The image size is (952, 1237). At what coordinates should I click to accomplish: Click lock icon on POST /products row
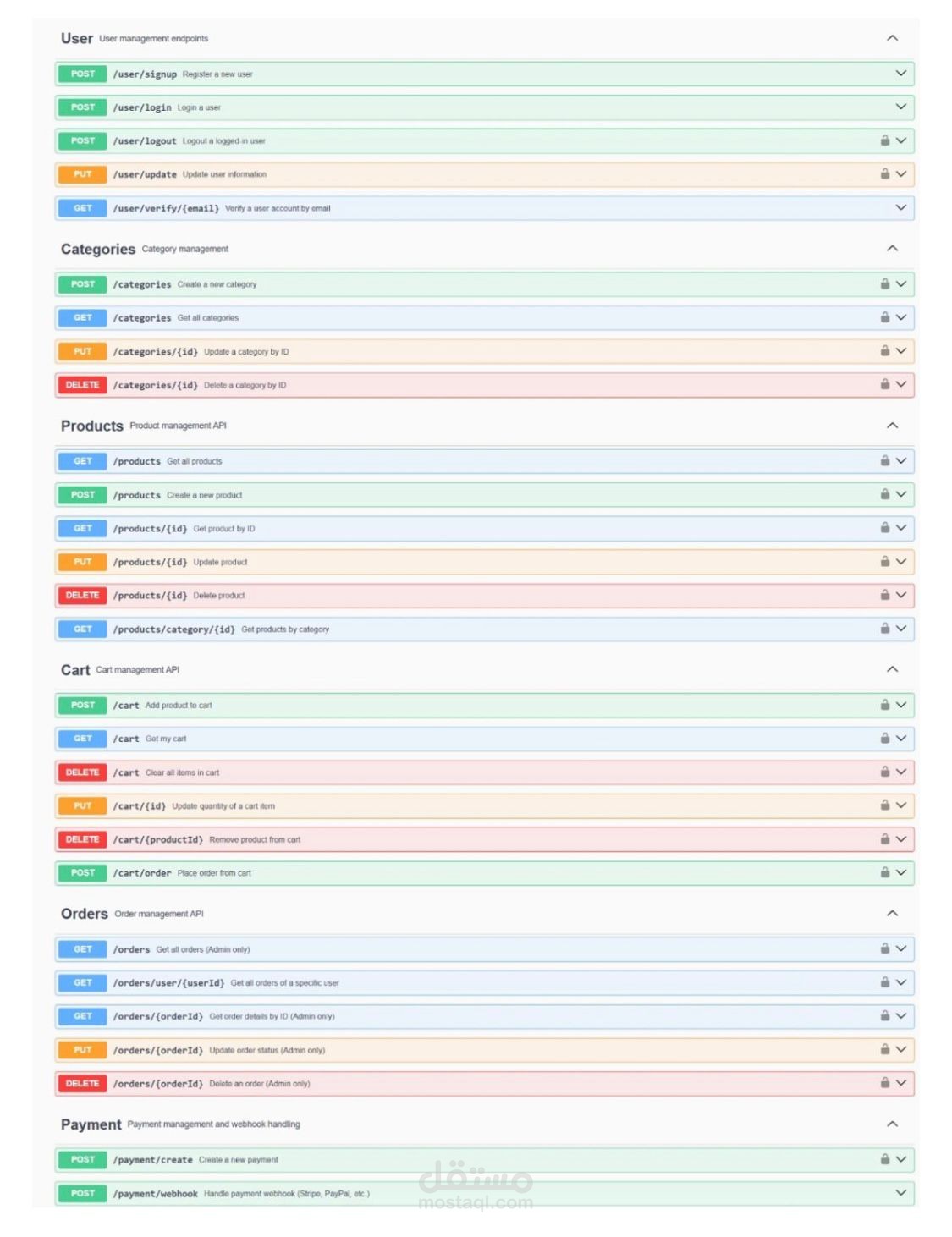point(884,494)
